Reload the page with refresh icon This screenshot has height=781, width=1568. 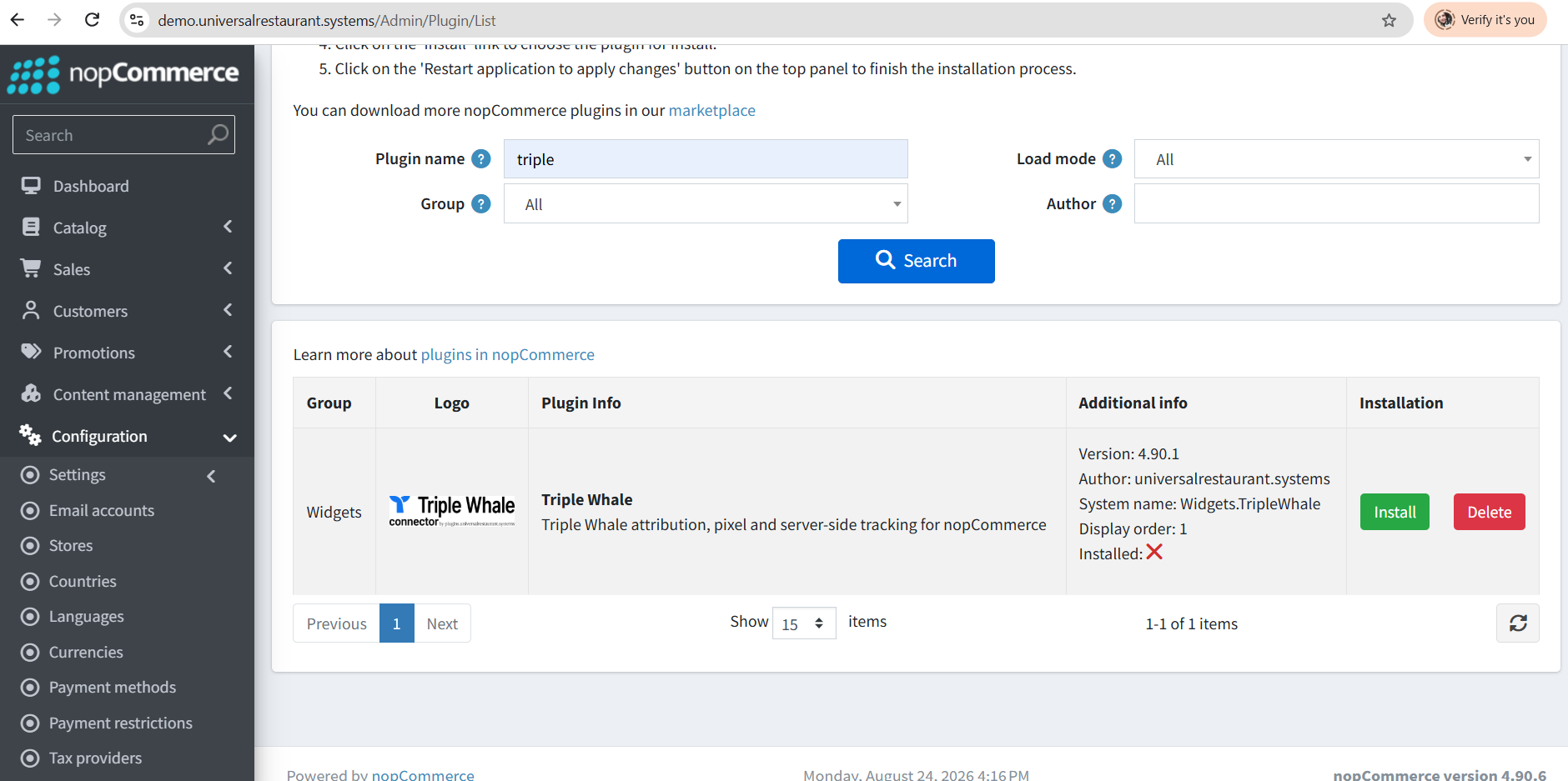pos(93,20)
